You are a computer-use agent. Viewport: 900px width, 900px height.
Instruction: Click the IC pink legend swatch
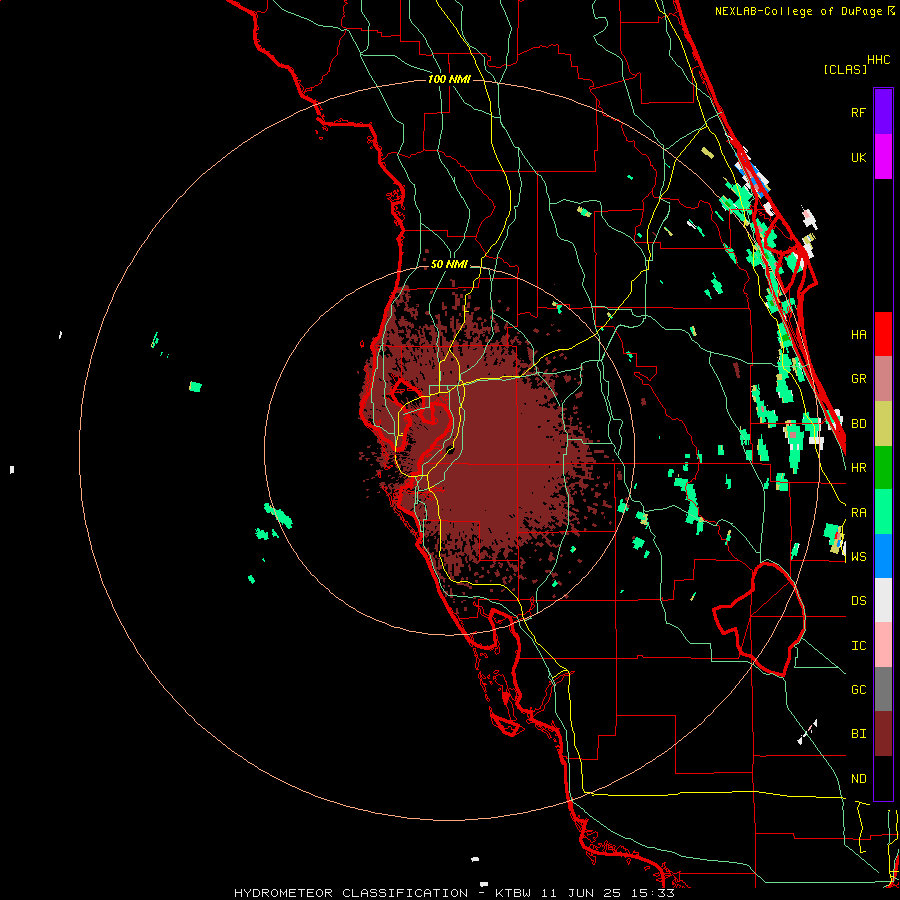click(883, 645)
